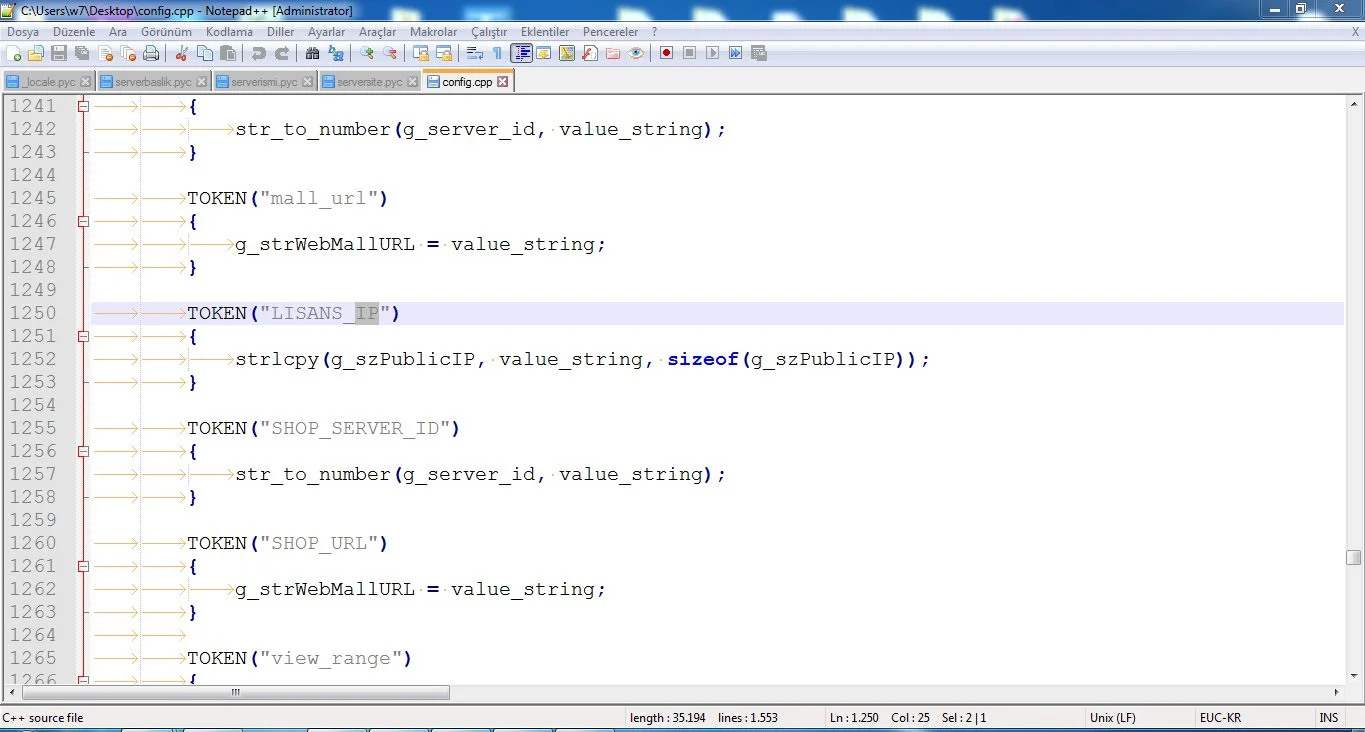Collapse the fold marker on line 1261
The width and height of the screenshot is (1365, 732).
(x=83, y=566)
